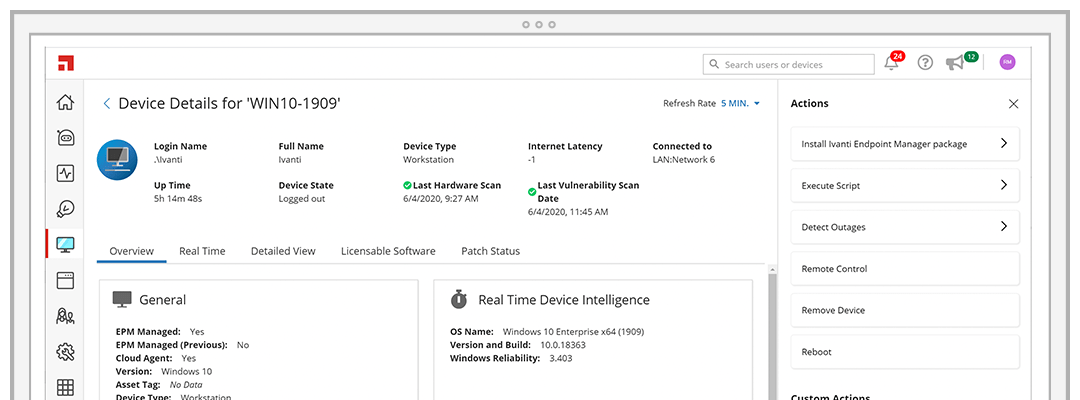Click the Internet Latency '-1' value

532,160
